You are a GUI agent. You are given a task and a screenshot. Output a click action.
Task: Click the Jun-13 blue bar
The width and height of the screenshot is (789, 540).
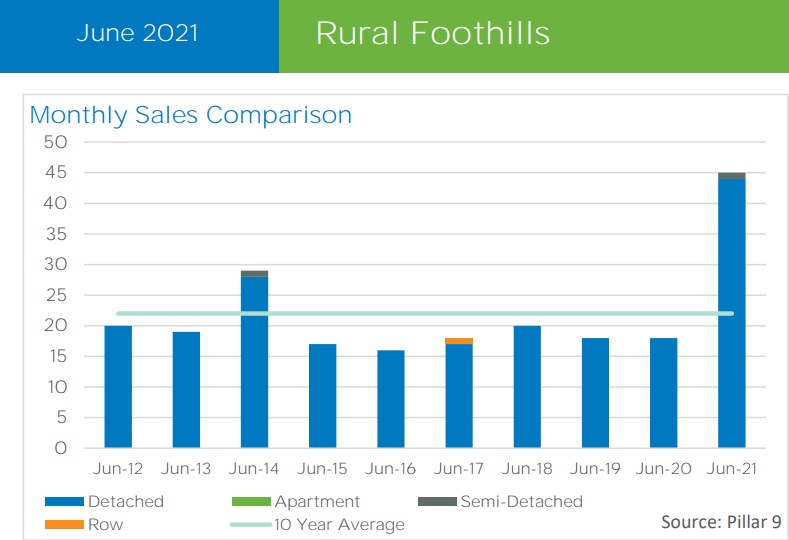pos(186,390)
